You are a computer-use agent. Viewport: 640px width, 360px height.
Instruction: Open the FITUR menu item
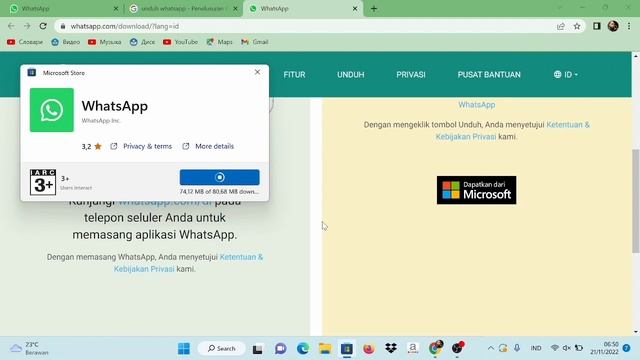pos(294,75)
